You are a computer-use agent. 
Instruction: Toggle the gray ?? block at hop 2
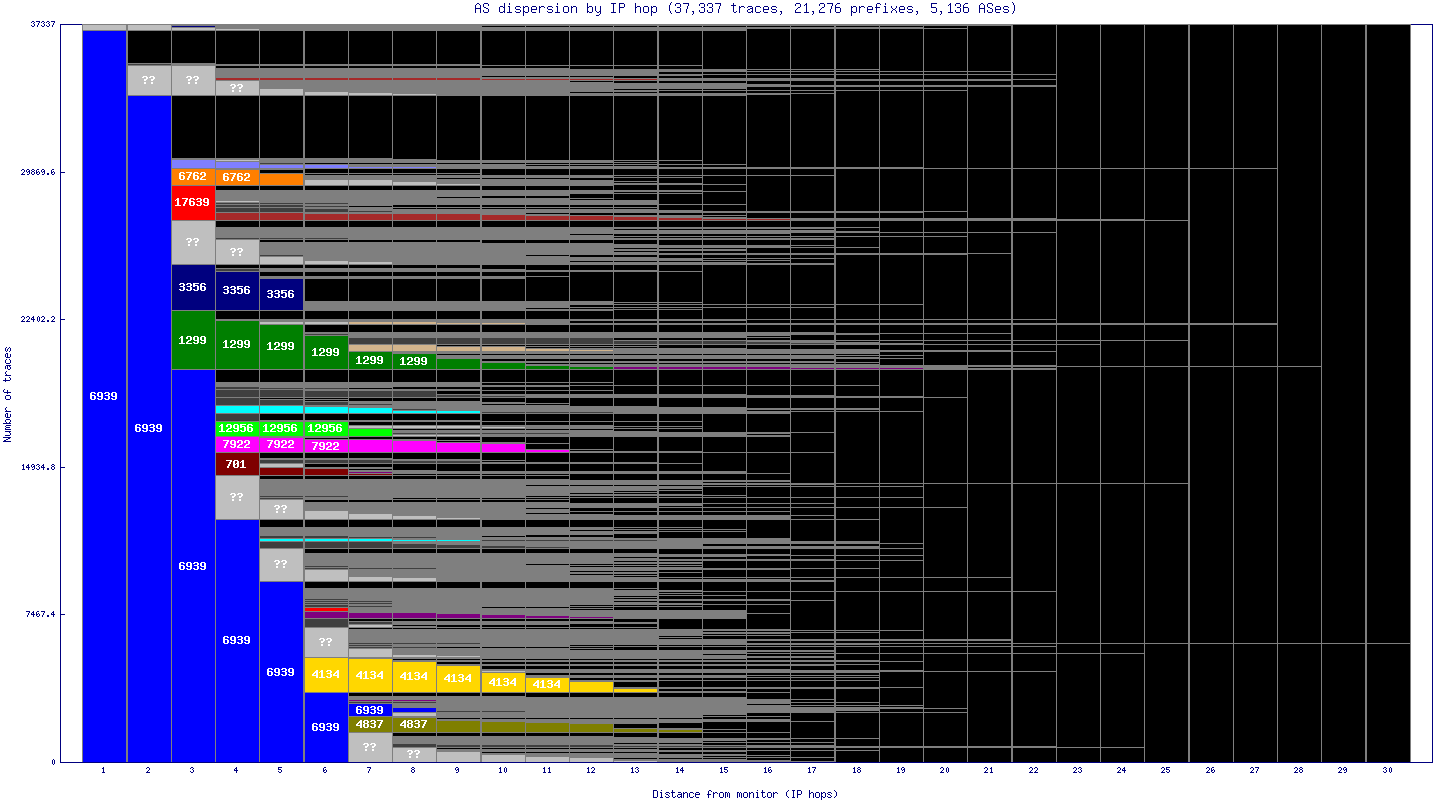coord(148,80)
